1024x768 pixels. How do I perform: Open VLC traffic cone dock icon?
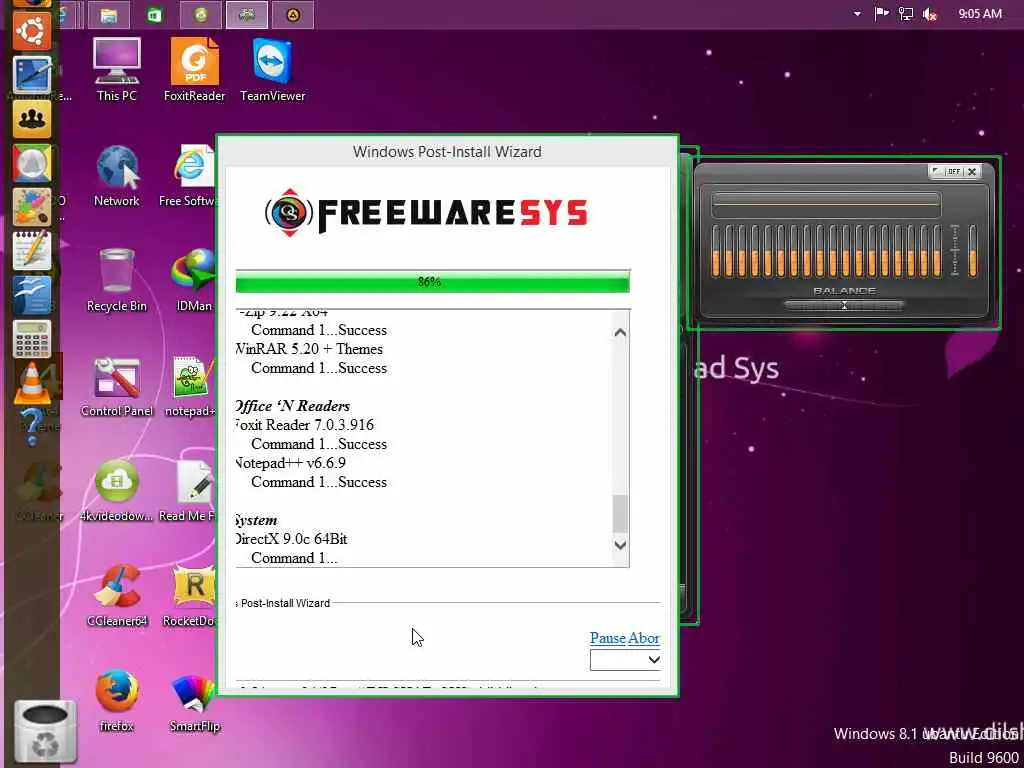(x=31, y=382)
